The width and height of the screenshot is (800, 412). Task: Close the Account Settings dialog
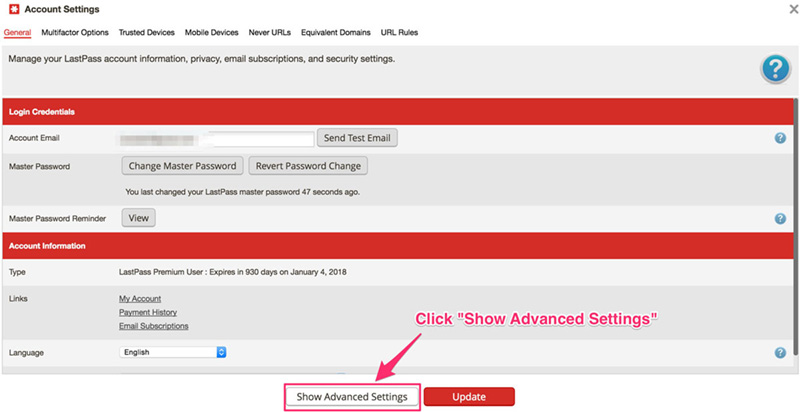click(793, 9)
